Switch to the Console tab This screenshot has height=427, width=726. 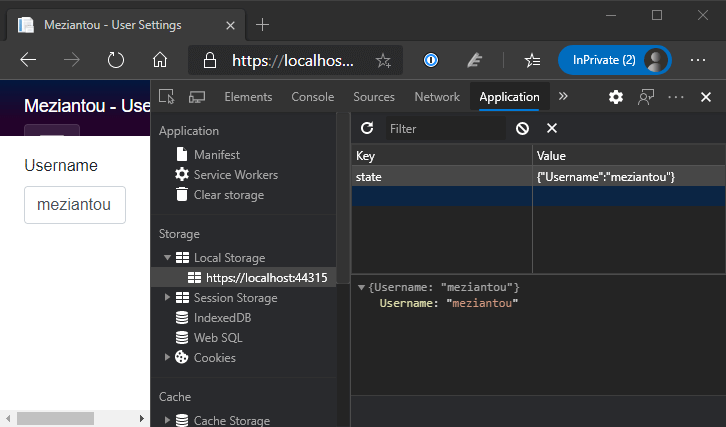(x=312, y=97)
